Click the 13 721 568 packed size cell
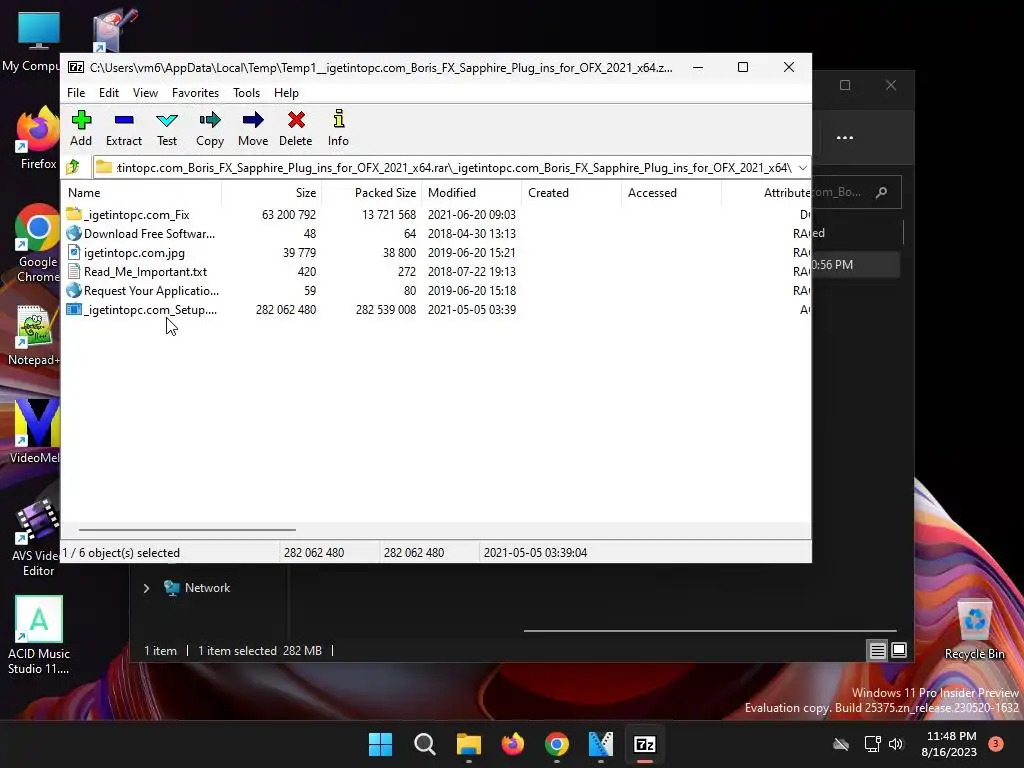 pyautogui.click(x=389, y=215)
